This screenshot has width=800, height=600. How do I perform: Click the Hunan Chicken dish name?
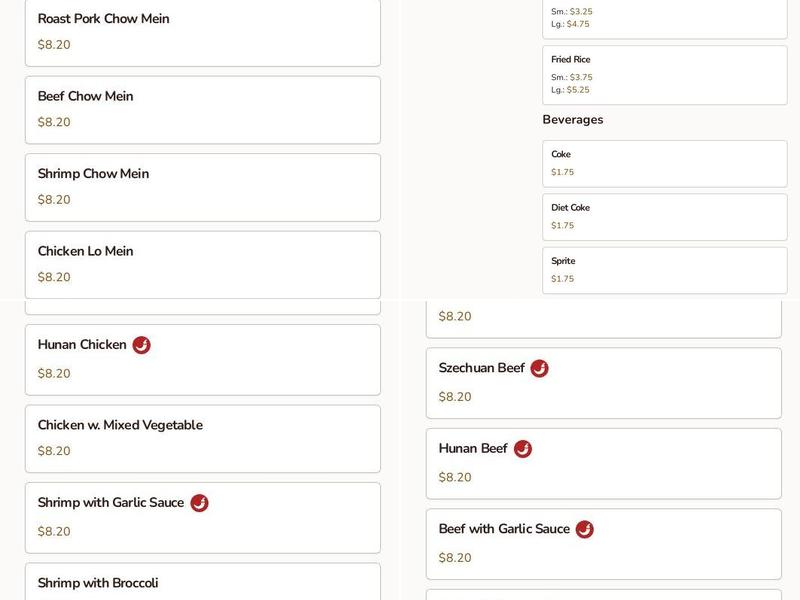pyautogui.click(x=82, y=345)
